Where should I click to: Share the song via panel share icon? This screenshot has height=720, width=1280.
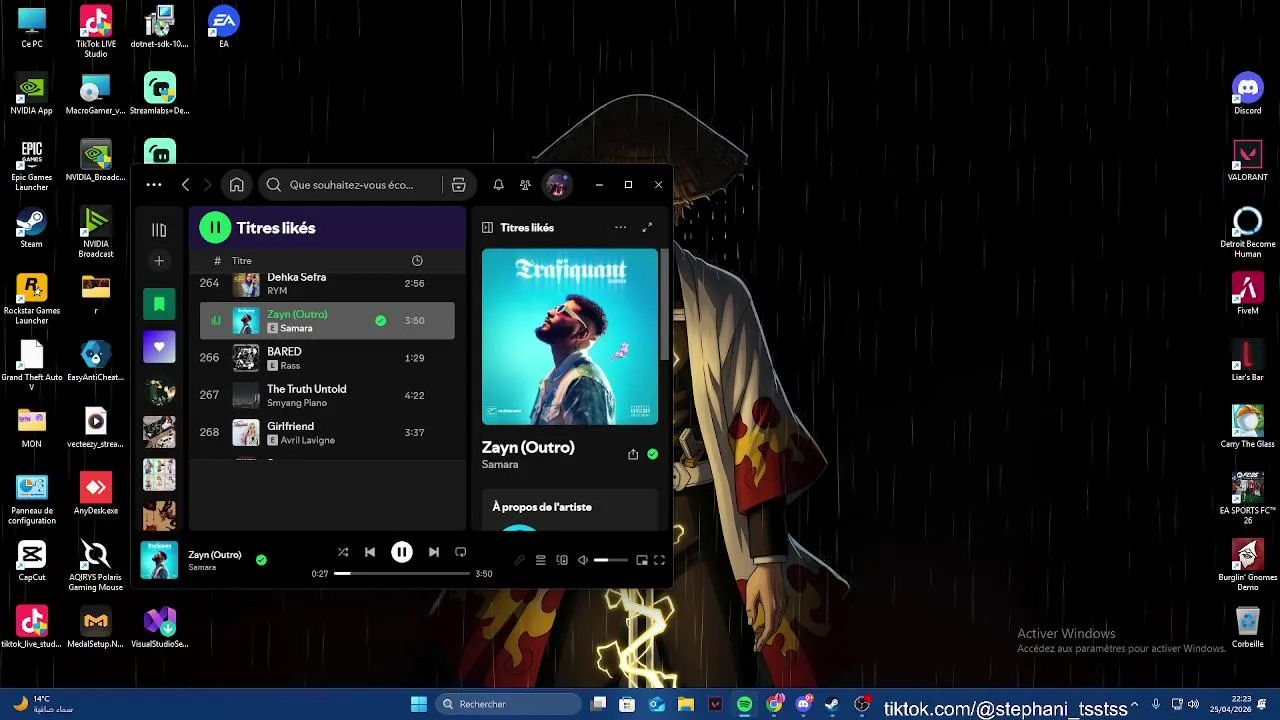pyautogui.click(x=633, y=455)
